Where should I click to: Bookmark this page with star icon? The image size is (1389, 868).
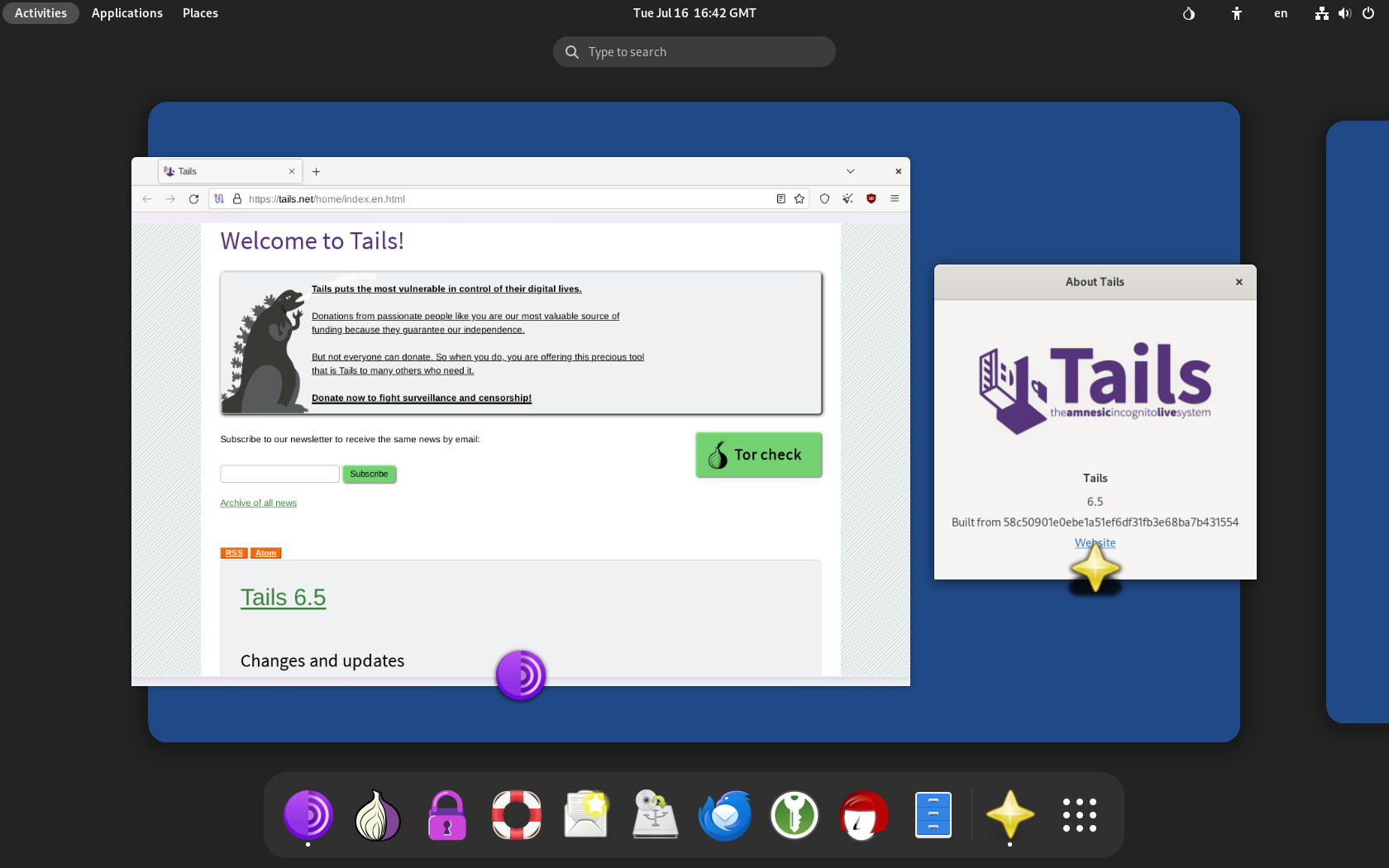tap(800, 199)
